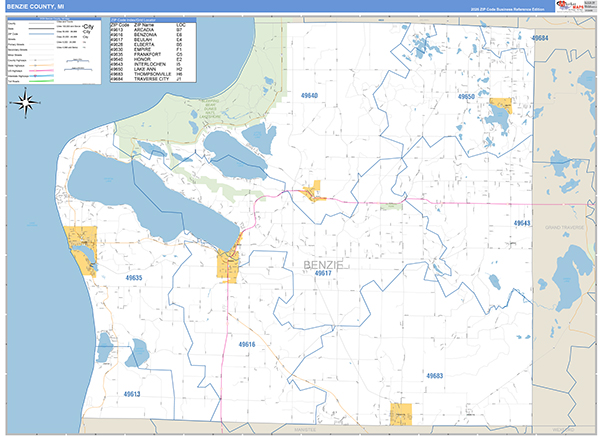This screenshot has height=436, width=600.
Task: Click the yellow Thompsonville city area
Action: tap(400, 413)
